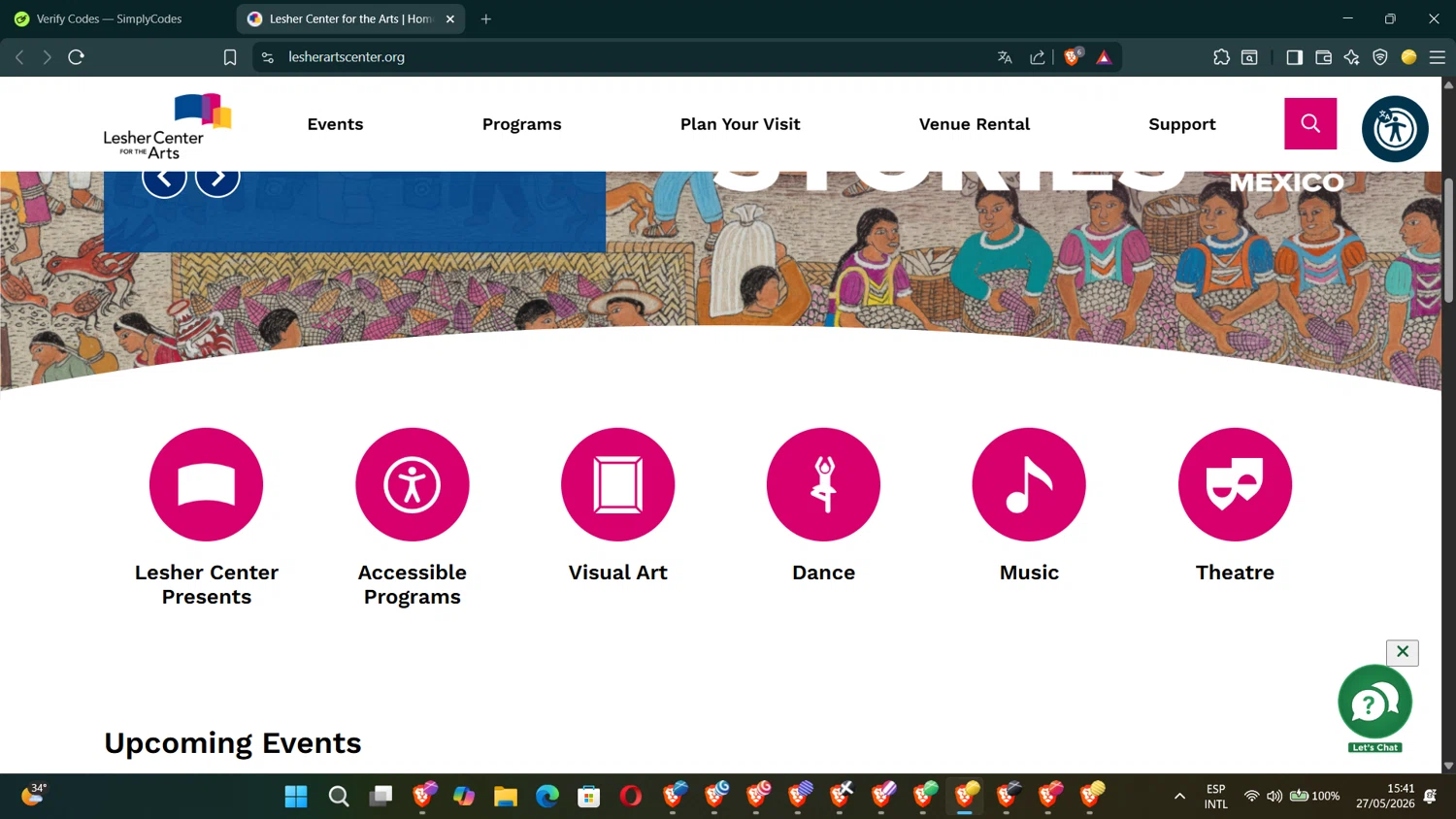Open the Brave Shields panel
Viewport: 1456px width, 819px height.
pos(1073,56)
